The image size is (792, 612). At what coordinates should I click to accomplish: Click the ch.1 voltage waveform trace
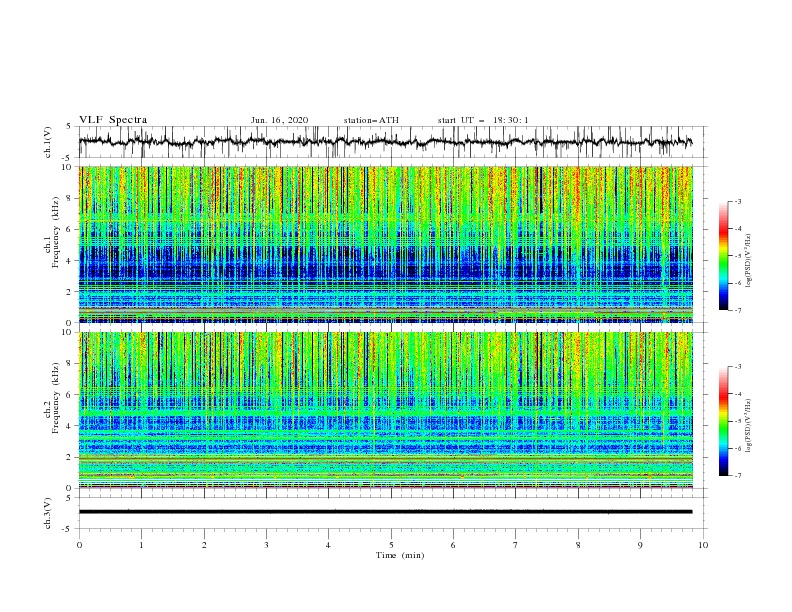click(x=385, y=142)
